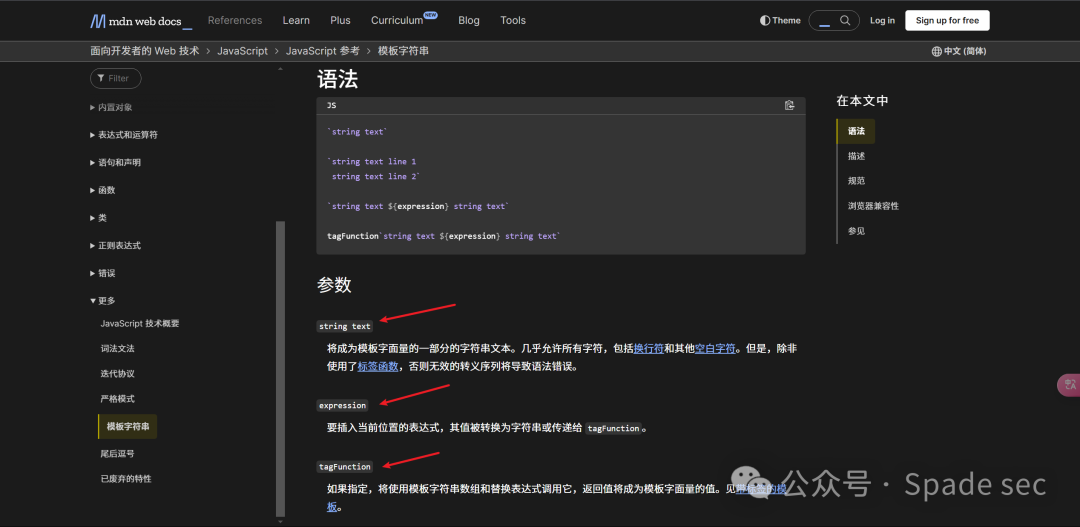Screen dimensions: 1080x527
Task: Click the MDN web docs logo
Action: coord(141,21)
